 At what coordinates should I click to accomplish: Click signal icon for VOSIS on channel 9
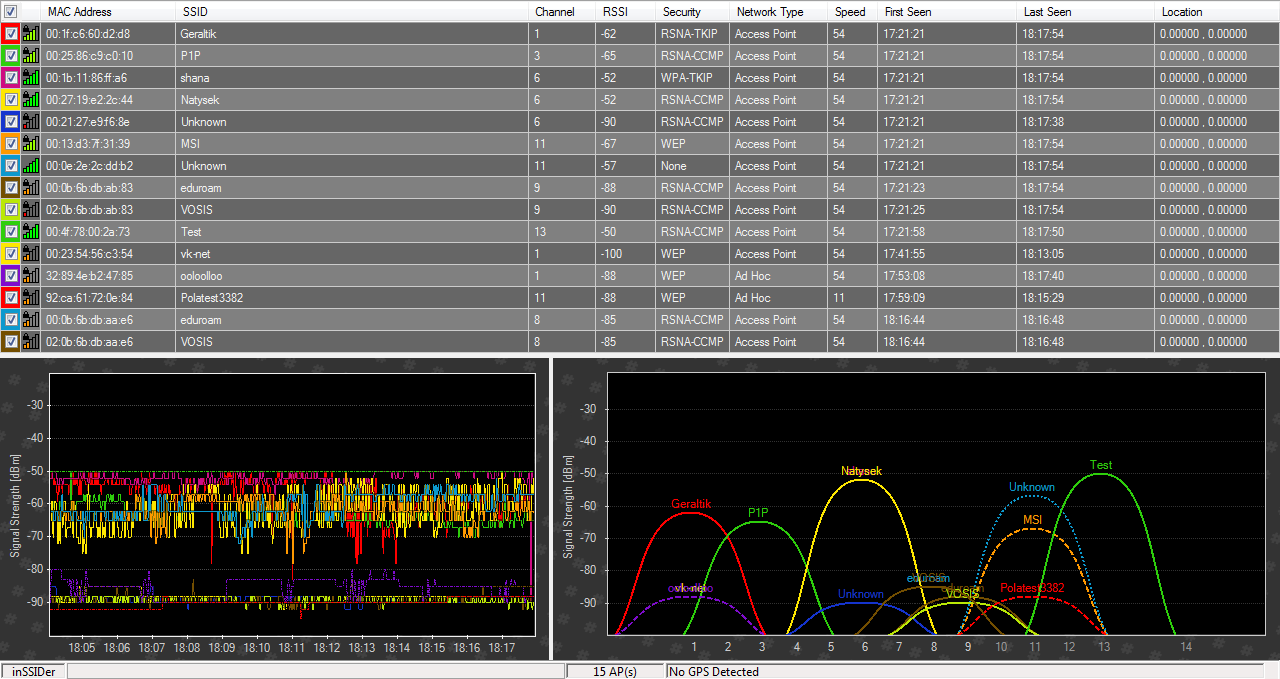30,209
